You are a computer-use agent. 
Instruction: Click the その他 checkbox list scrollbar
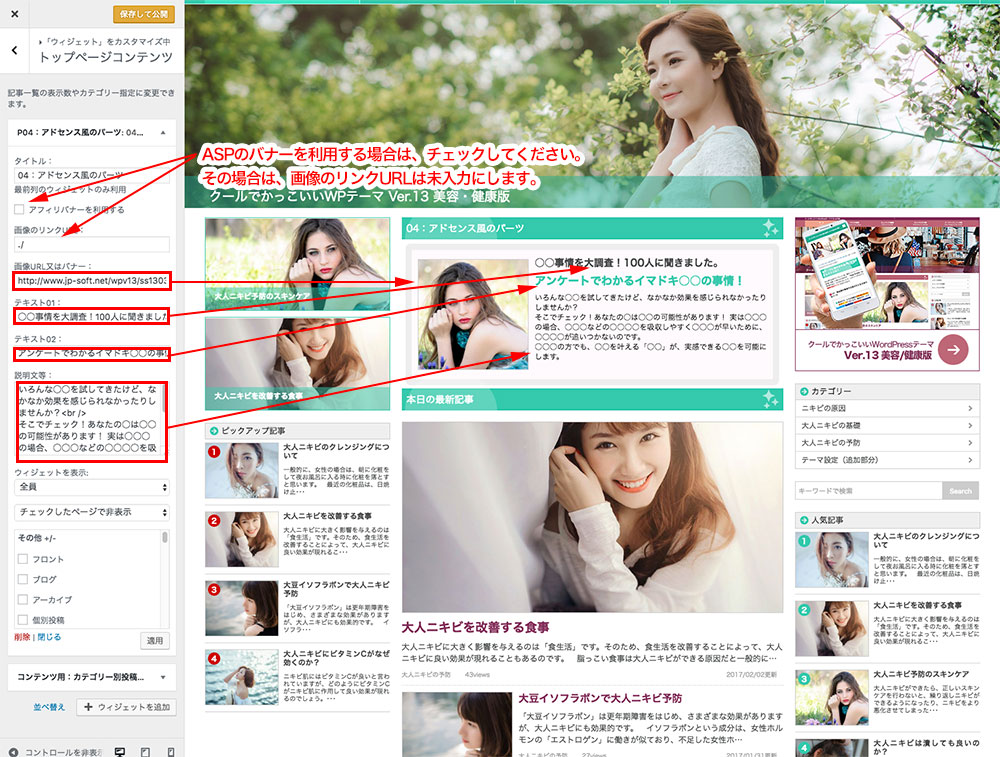pyautogui.click(x=165, y=538)
